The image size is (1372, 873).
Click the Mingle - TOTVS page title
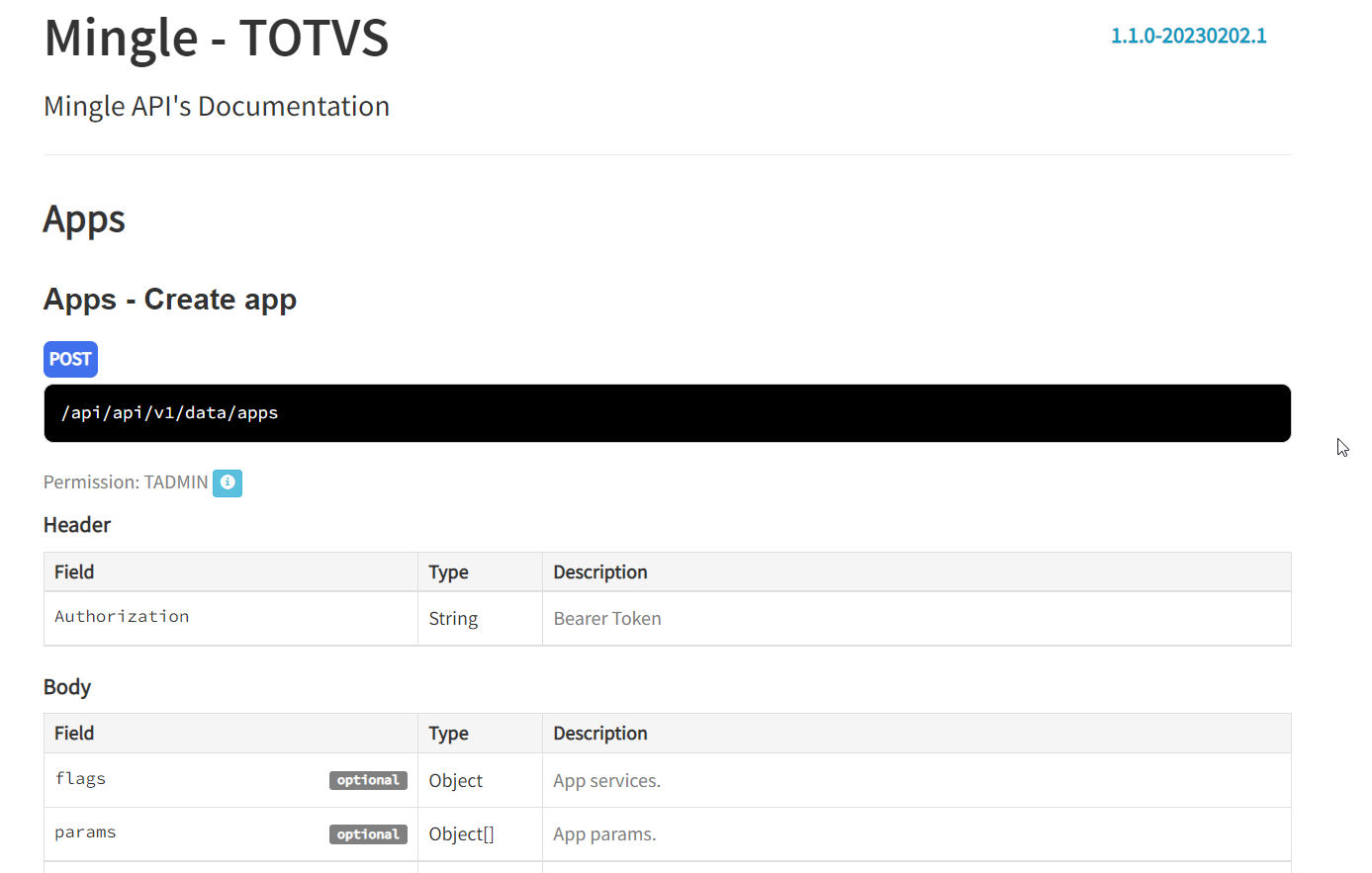(x=217, y=39)
